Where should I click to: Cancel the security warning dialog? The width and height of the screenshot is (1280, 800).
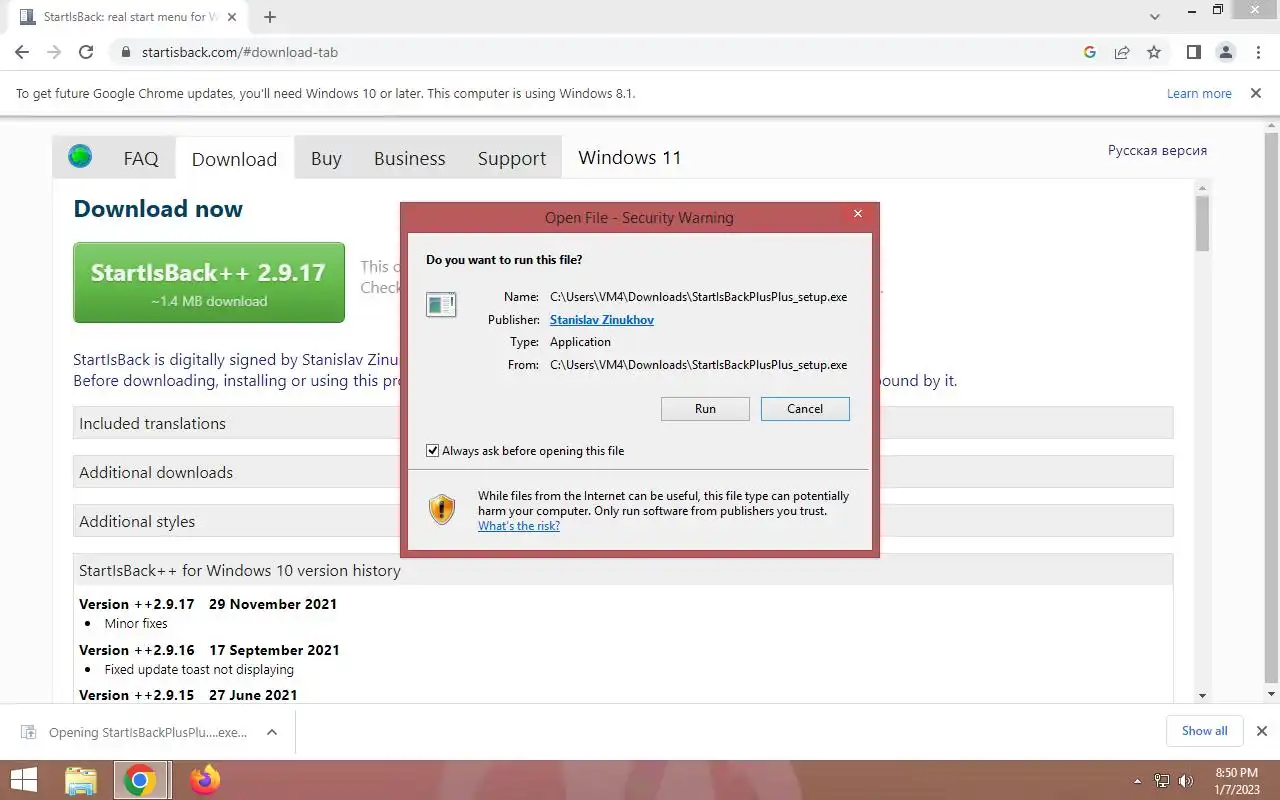tap(805, 408)
